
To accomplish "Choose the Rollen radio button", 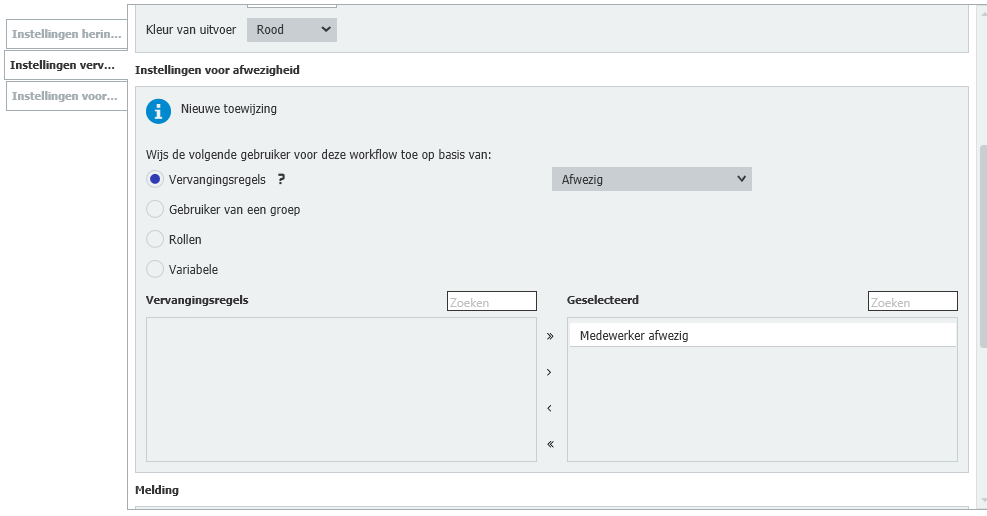I will point(155,240).
